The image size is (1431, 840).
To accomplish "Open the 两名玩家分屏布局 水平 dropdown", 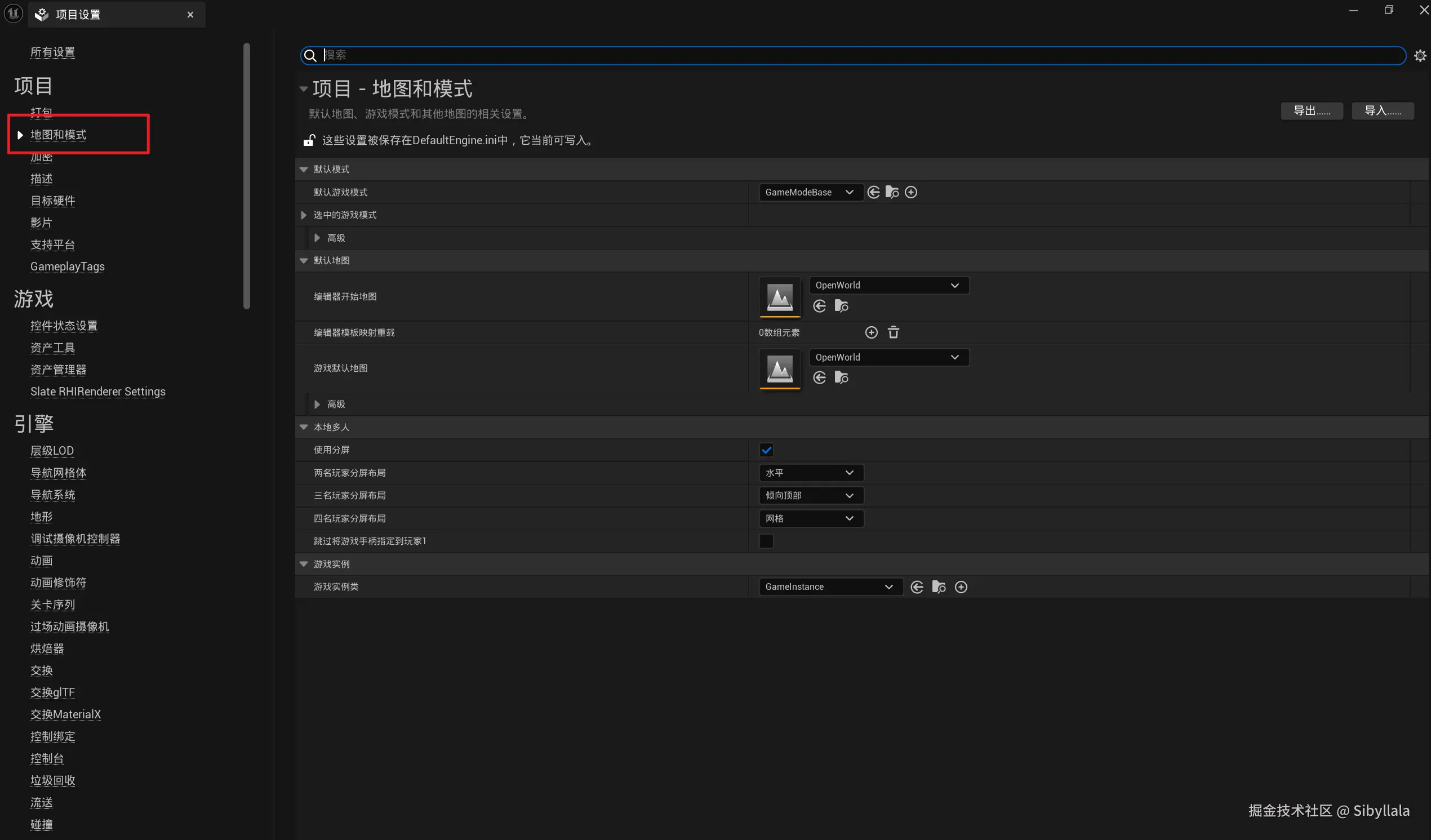I will tap(810, 473).
